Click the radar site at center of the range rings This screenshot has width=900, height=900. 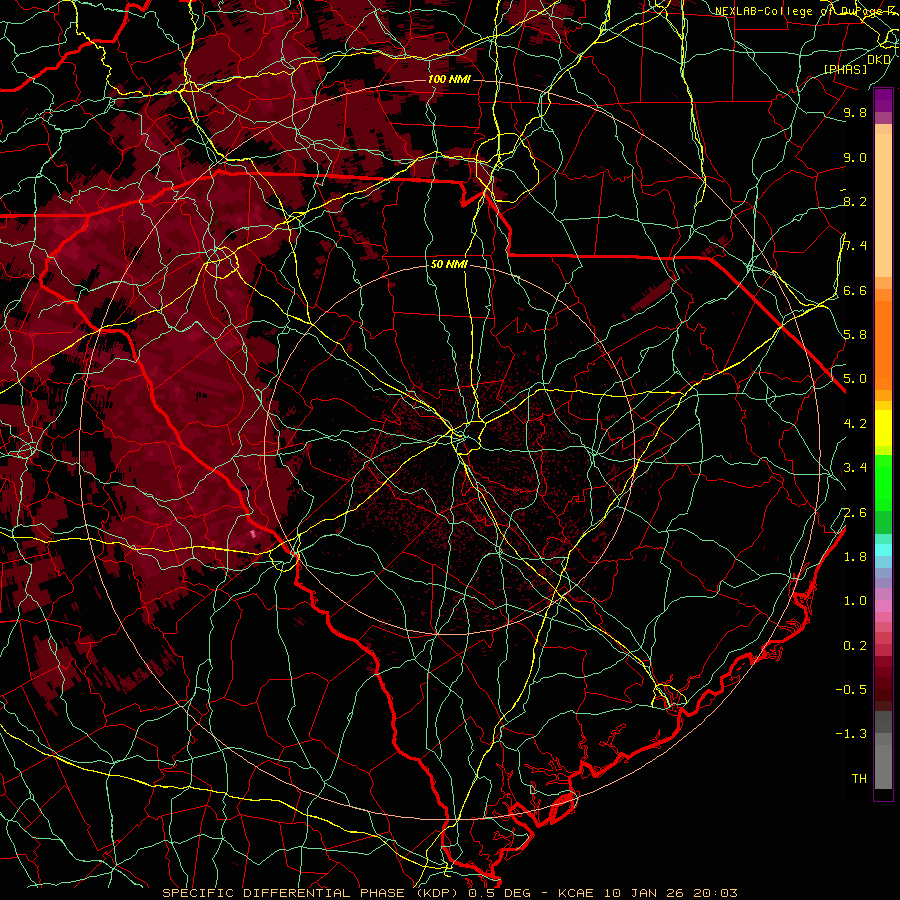[449, 449]
